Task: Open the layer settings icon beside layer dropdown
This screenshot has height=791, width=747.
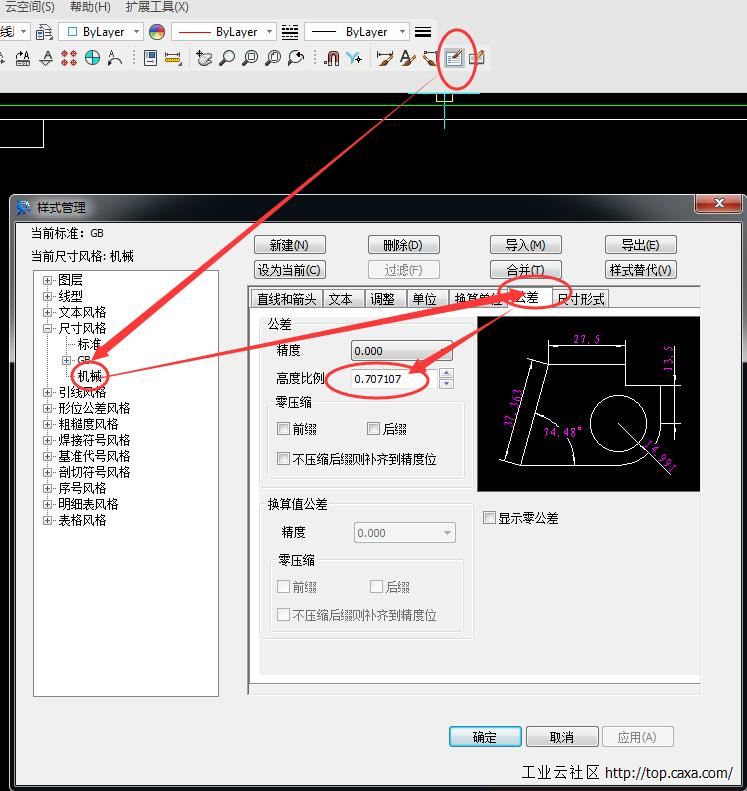Action: click(44, 32)
